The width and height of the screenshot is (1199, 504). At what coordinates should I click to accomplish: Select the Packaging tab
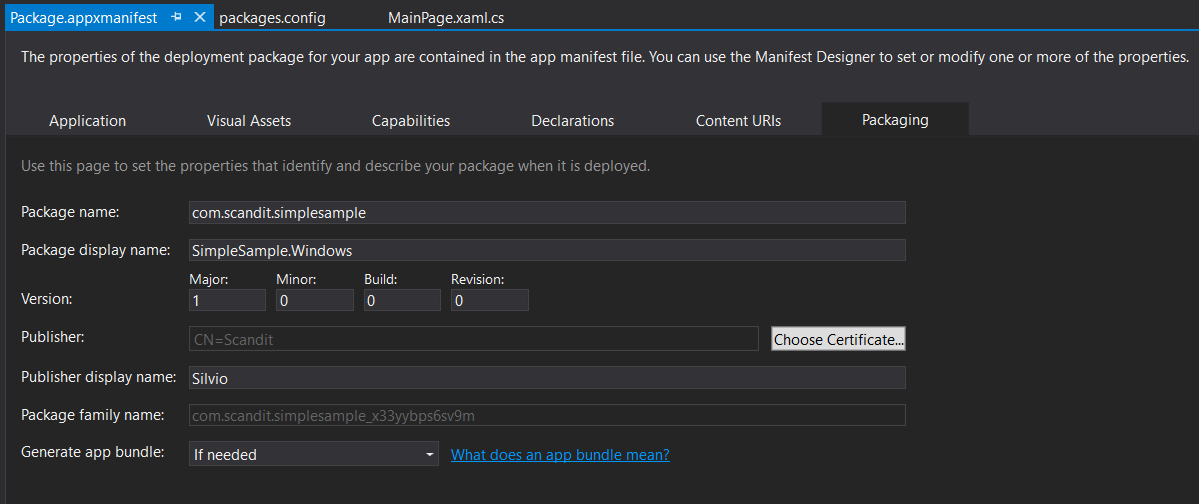[x=895, y=119]
